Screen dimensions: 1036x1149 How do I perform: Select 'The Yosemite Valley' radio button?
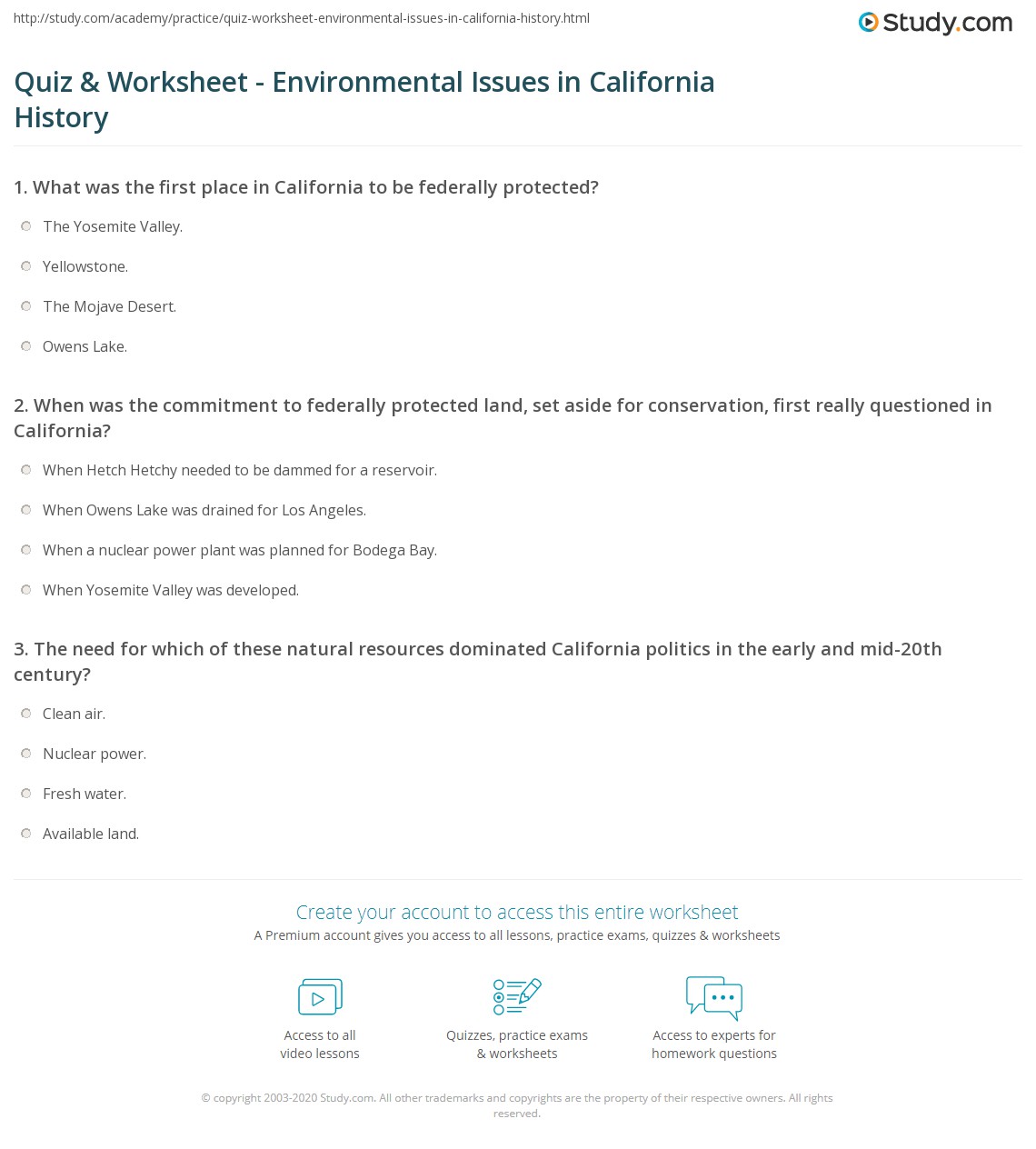coord(26,226)
